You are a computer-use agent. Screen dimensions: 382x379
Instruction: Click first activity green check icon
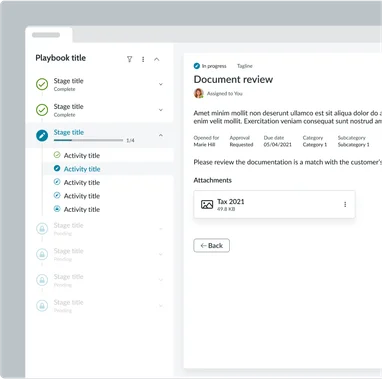57,155
